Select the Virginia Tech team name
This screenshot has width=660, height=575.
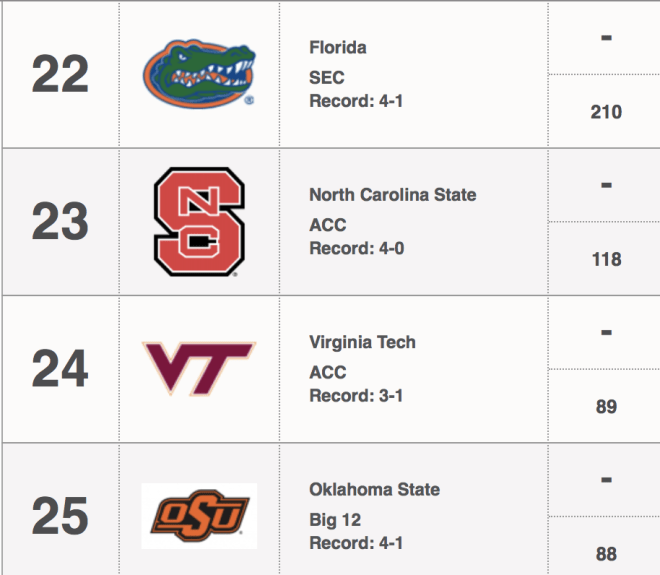tap(362, 342)
